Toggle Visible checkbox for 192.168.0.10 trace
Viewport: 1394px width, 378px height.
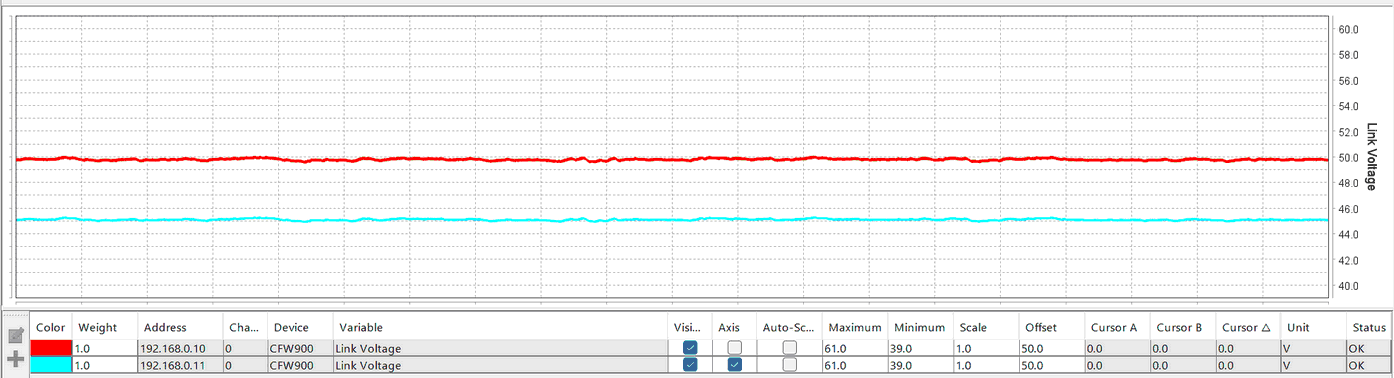690,348
